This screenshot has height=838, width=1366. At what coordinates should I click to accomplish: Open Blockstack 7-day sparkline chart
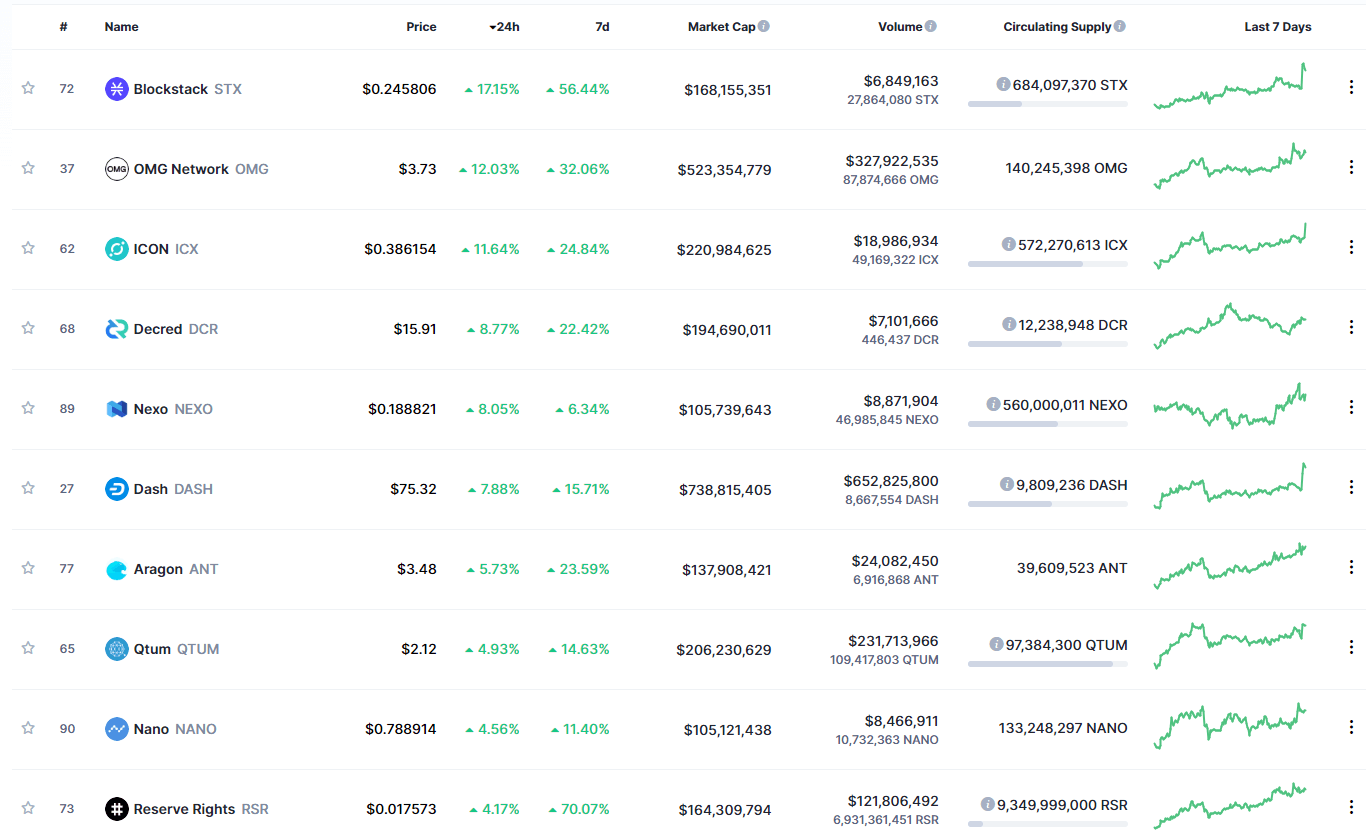coord(1230,87)
